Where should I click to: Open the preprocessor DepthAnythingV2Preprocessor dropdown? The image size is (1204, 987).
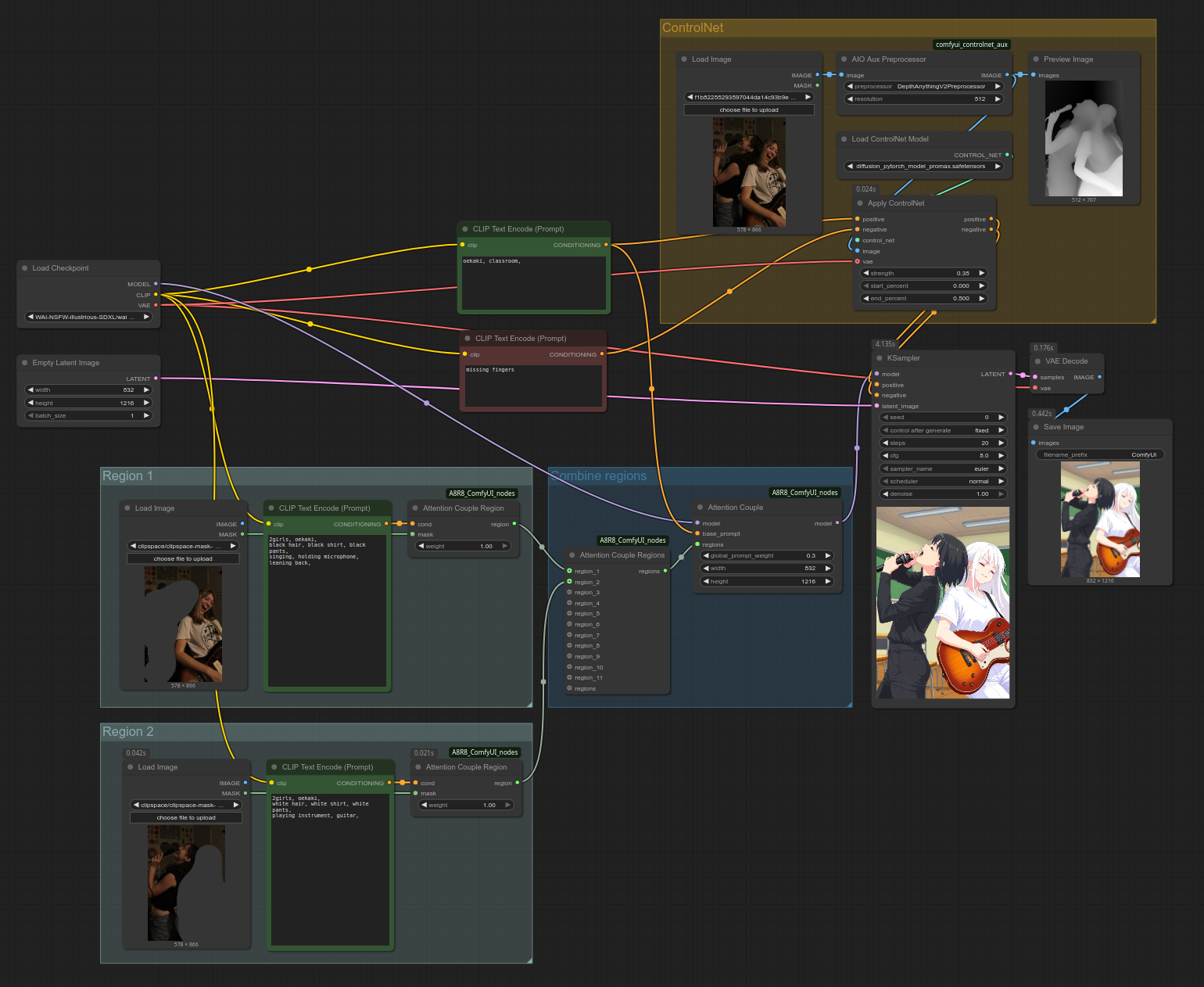click(923, 87)
